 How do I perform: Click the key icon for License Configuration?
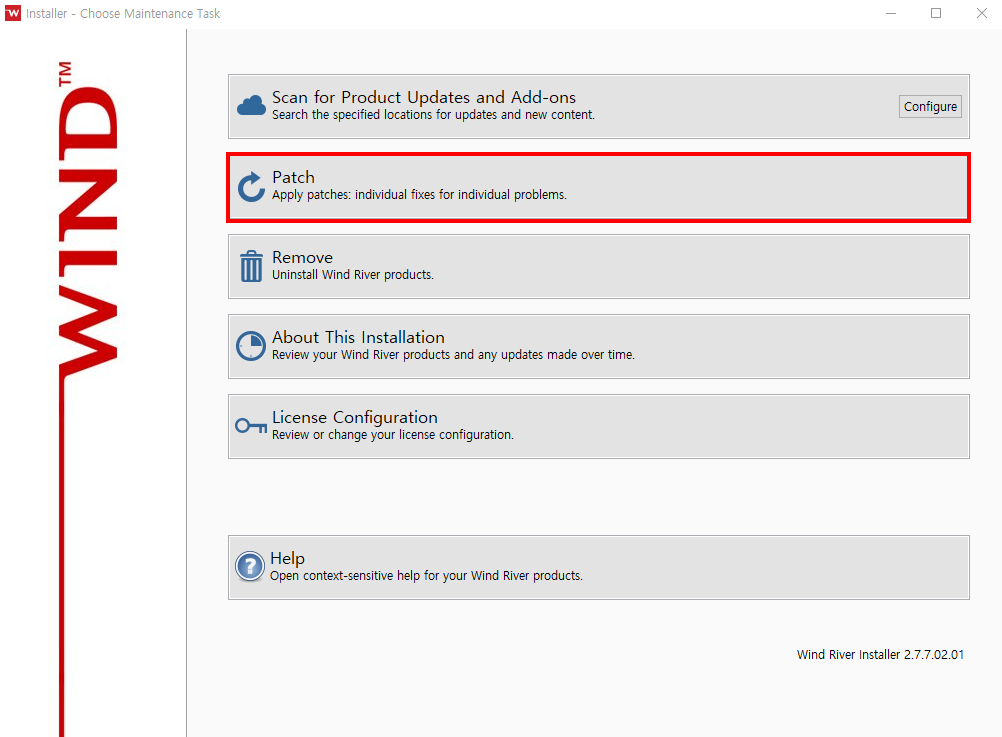(251, 426)
